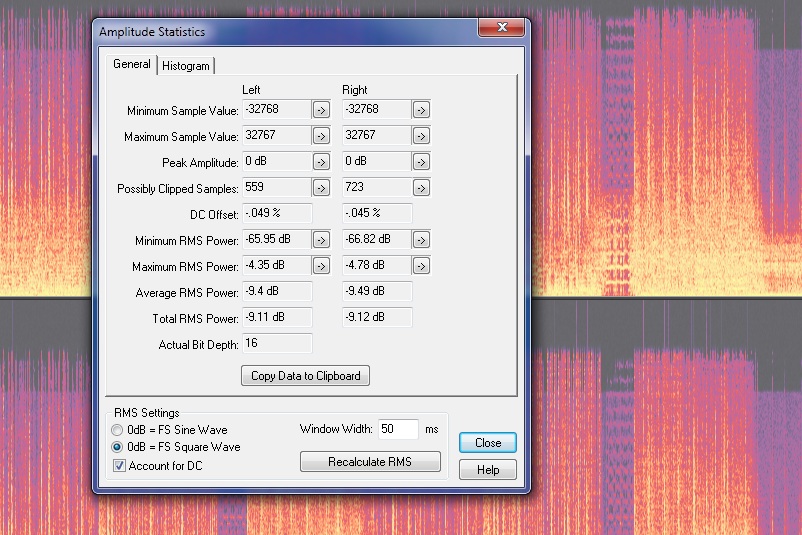Click arrow next to Right Minimum Sample Value
This screenshot has width=802, height=535.
coord(421,110)
